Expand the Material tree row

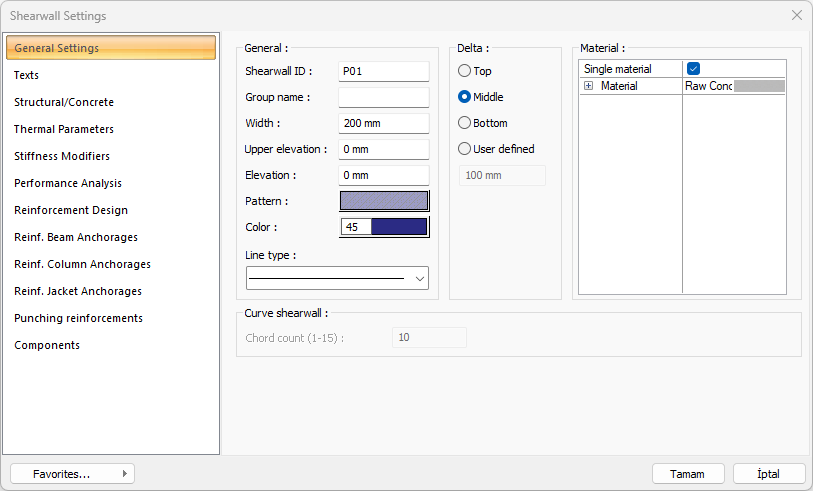coord(588,87)
